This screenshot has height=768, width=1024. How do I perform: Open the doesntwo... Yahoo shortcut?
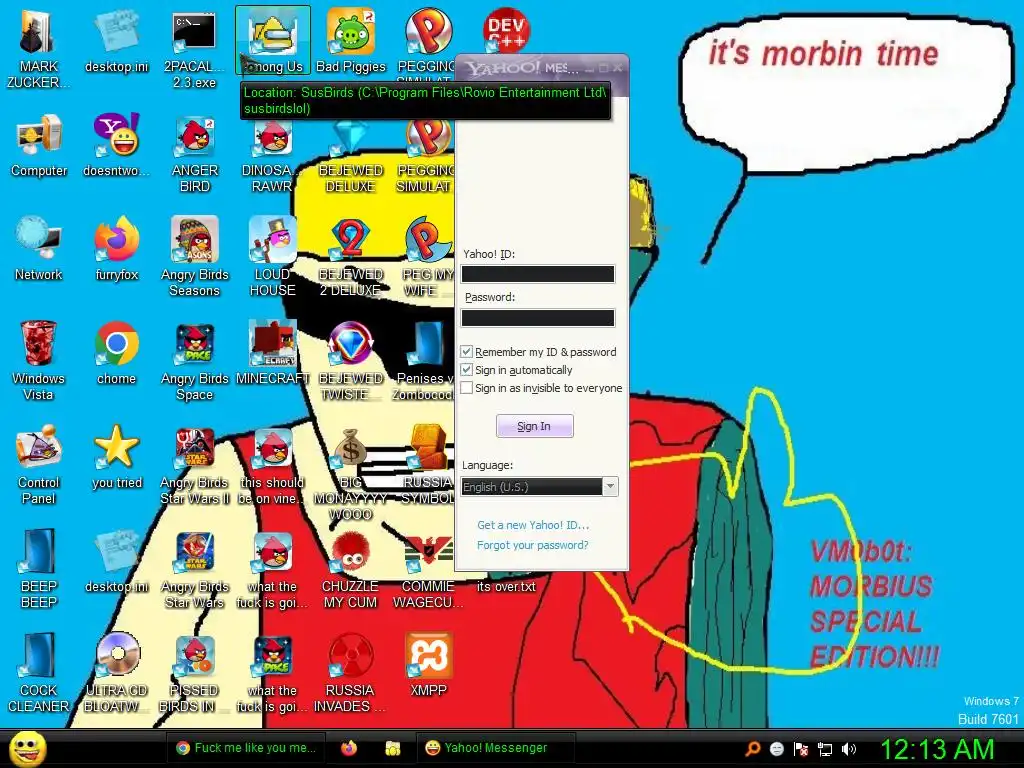tap(116, 145)
